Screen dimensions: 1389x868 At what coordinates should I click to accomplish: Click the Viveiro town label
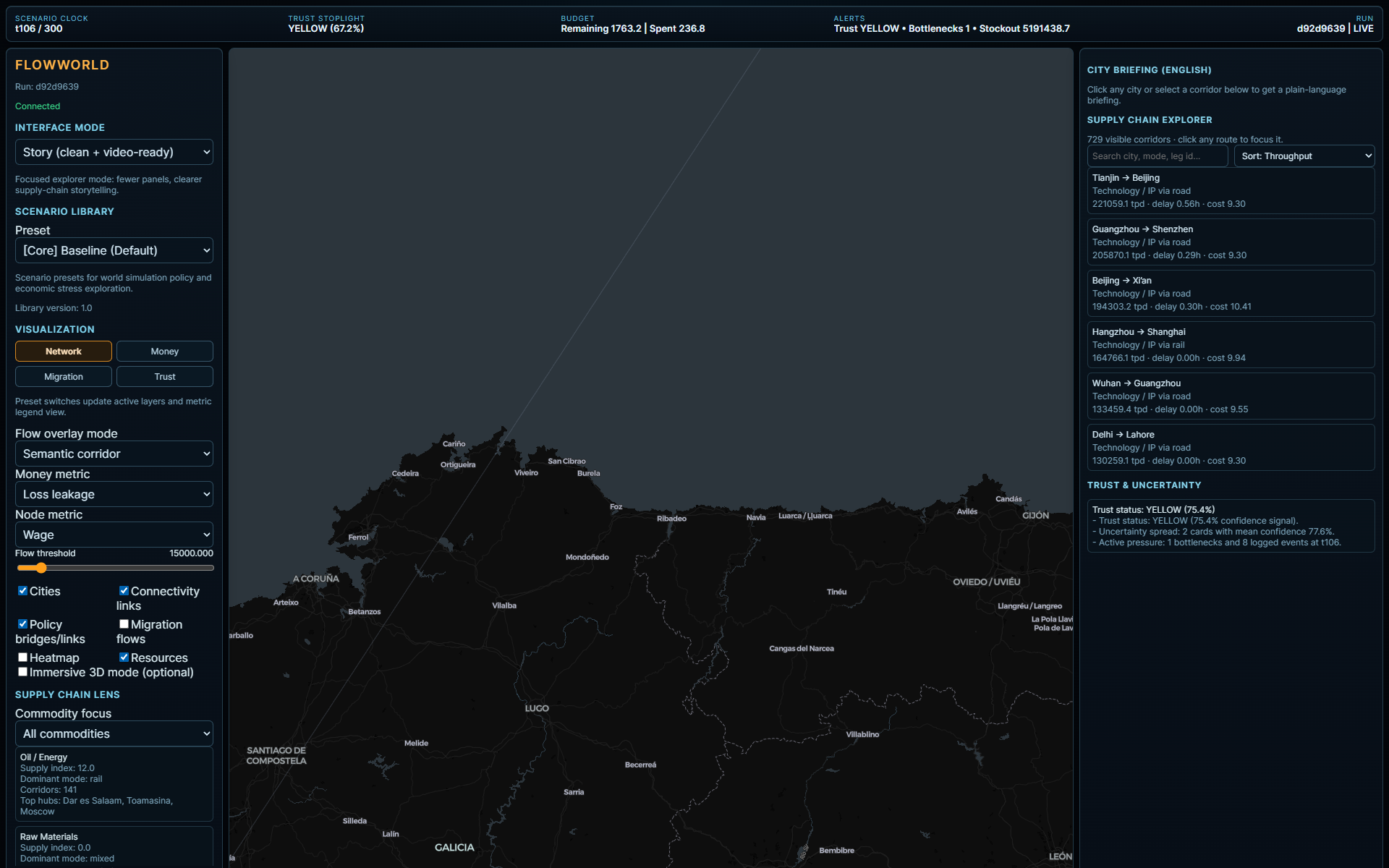point(526,473)
